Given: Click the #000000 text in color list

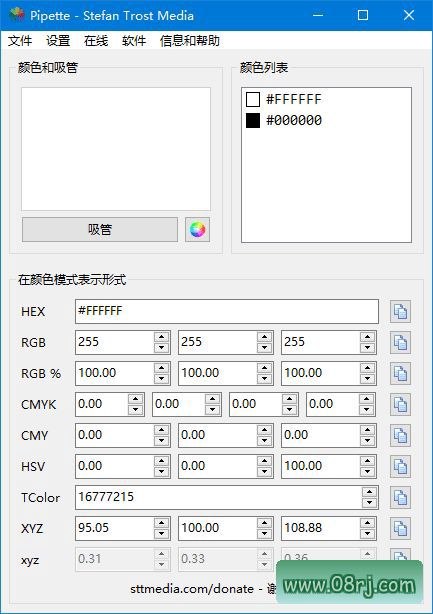Looking at the screenshot, I should point(294,121).
